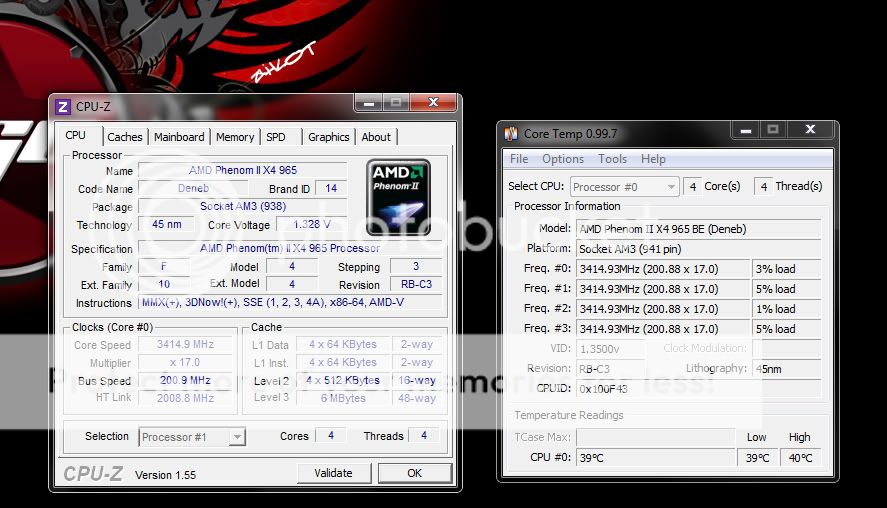This screenshot has width=887, height=508.
Task: Click the Code Name value Deneb
Action: [193, 188]
